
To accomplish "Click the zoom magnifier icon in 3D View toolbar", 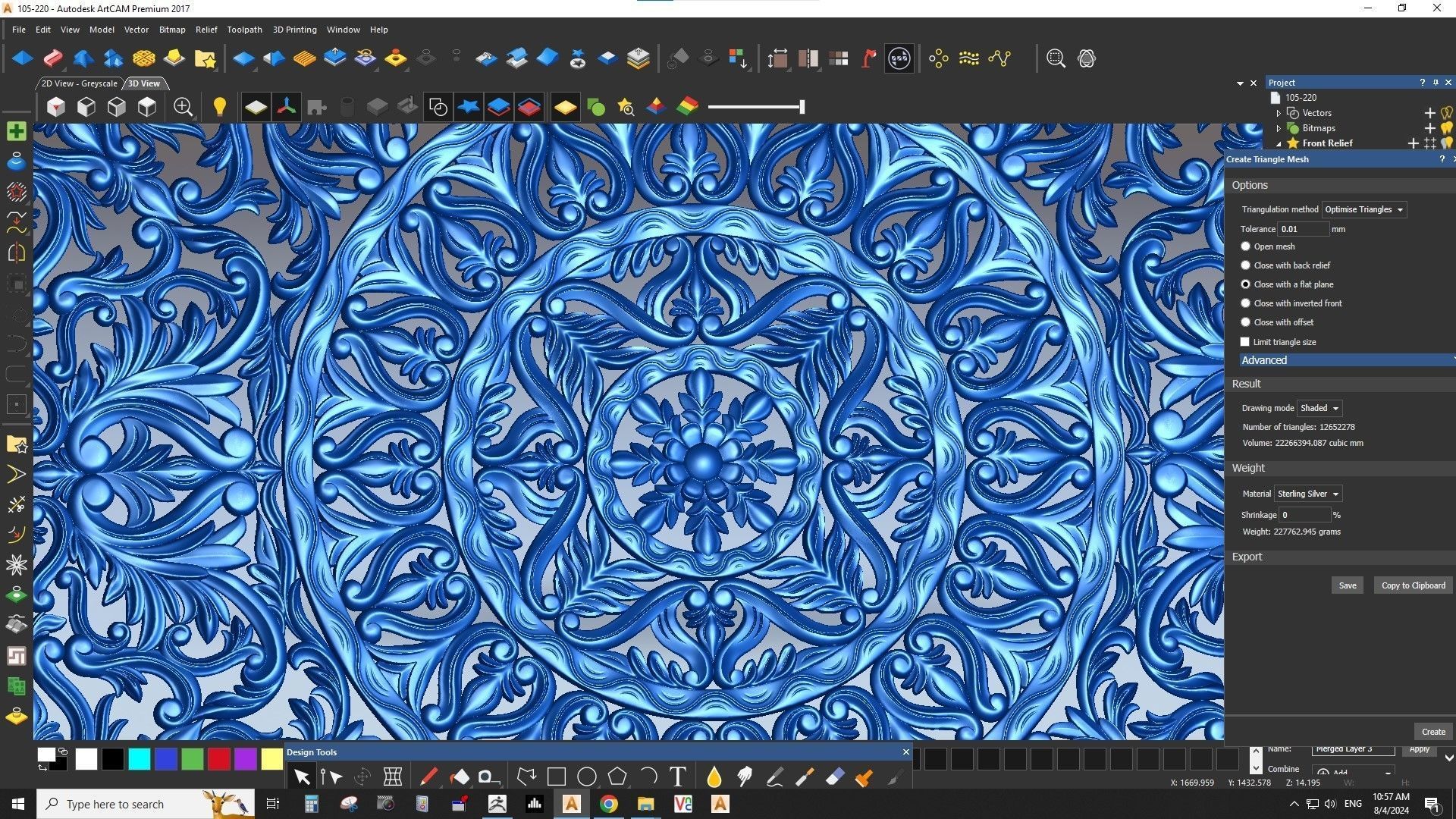I will point(183,107).
